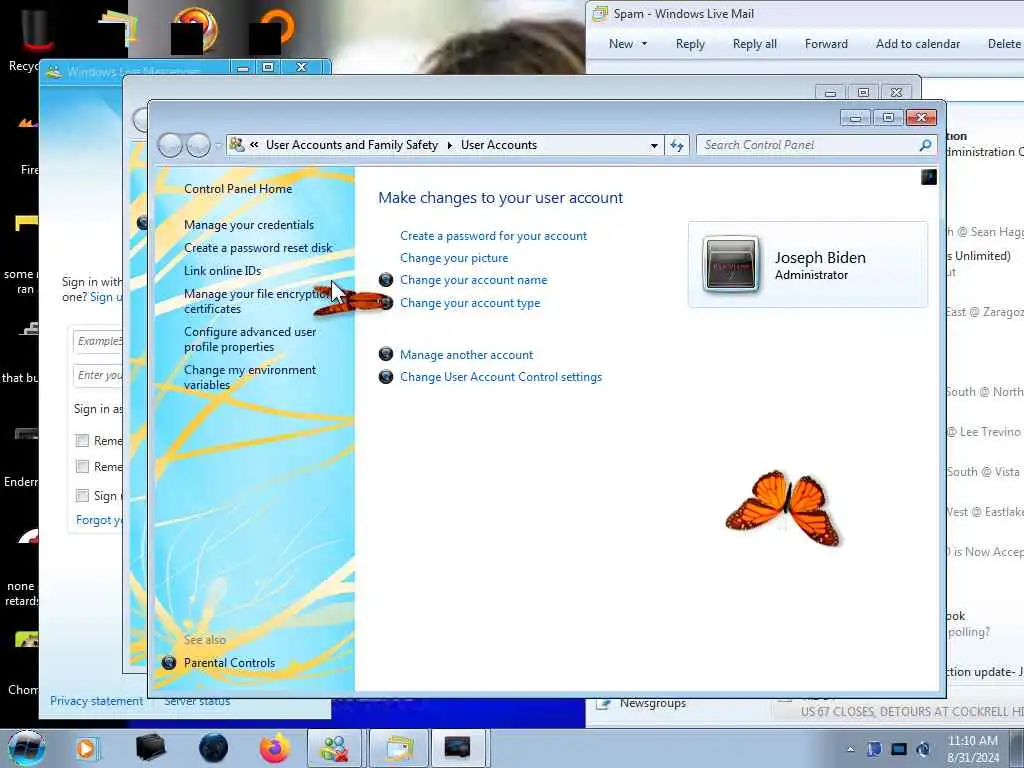Switch to Windows Live Mail taskbar button
The image size is (1024, 768).
(x=398, y=748)
